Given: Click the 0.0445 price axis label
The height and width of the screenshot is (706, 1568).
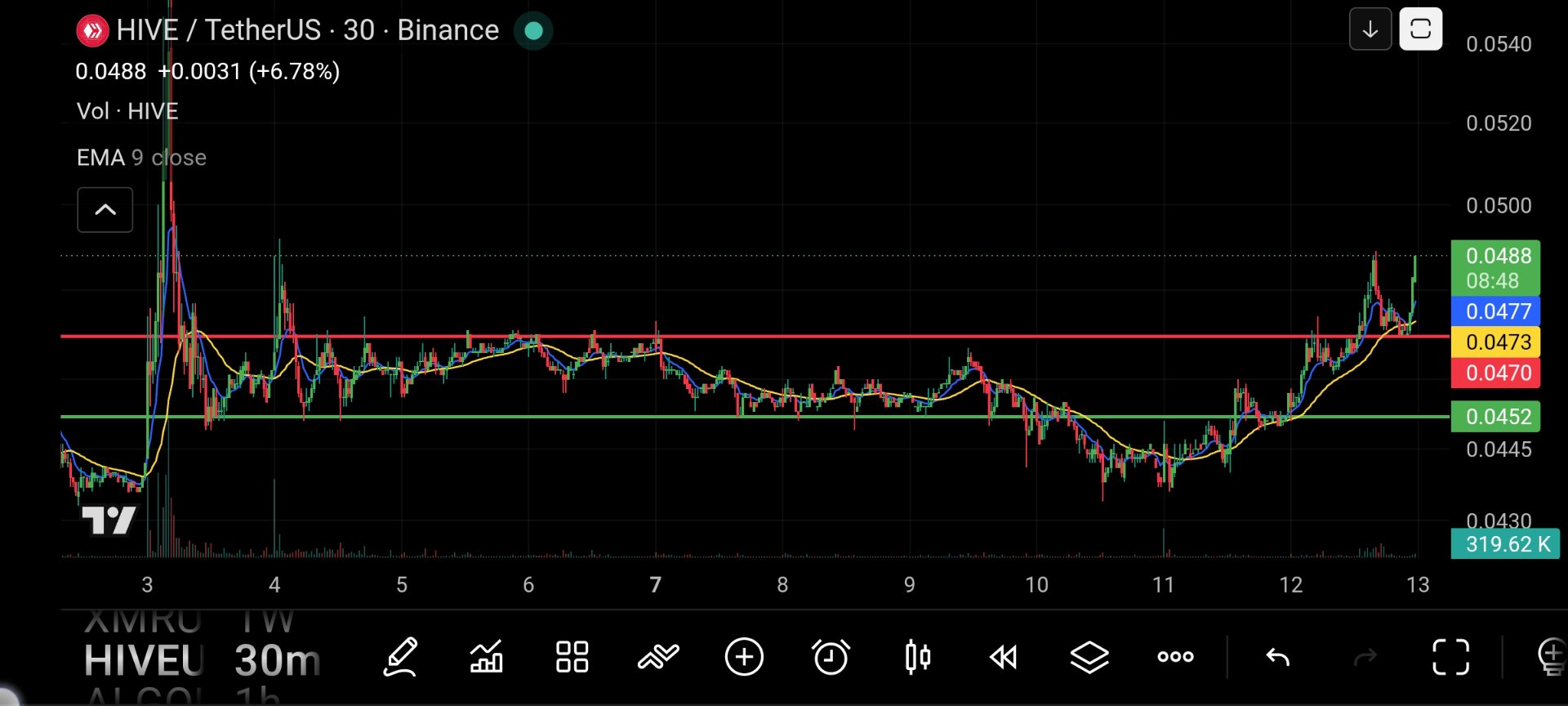Looking at the screenshot, I should (1499, 449).
